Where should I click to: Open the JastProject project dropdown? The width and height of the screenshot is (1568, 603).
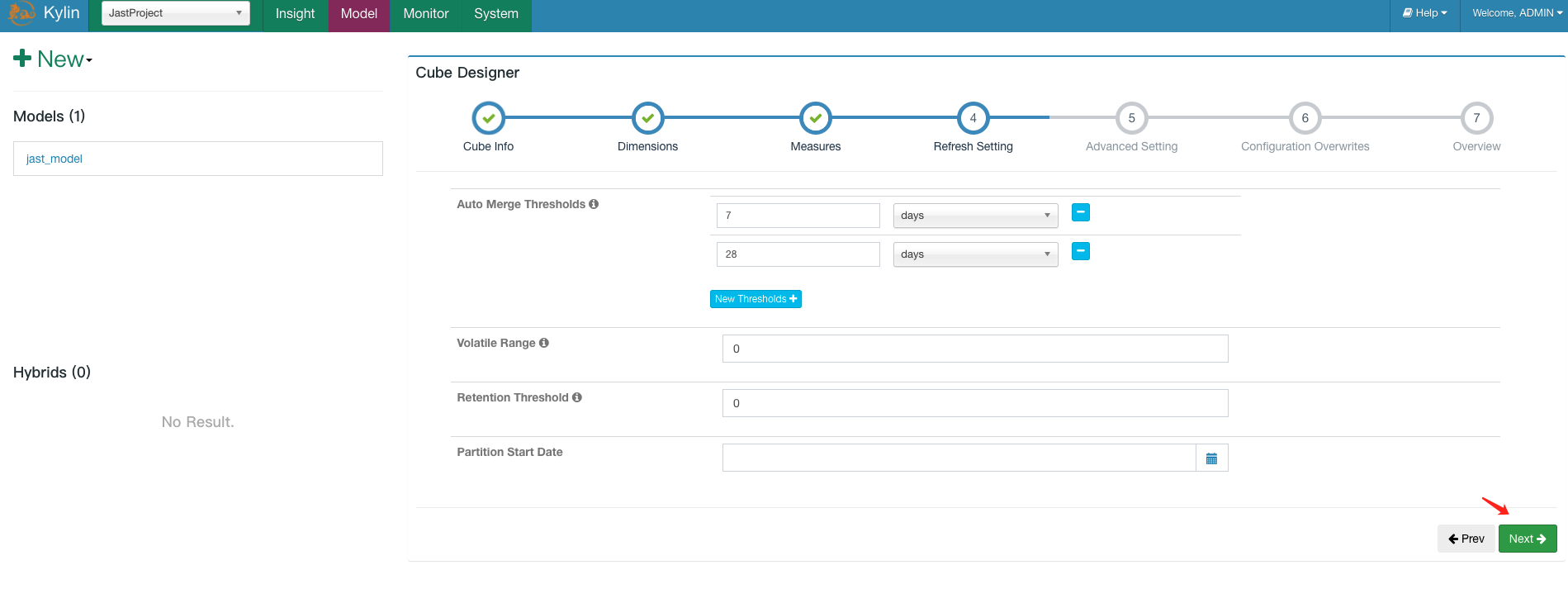pyautogui.click(x=176, y=13)
